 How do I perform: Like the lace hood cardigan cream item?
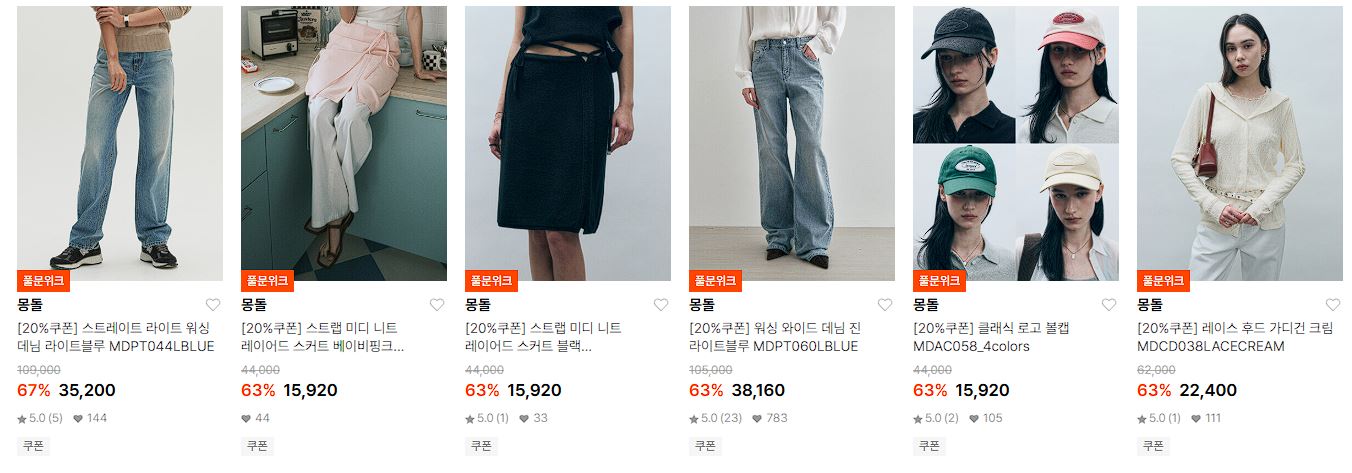click(1333, 305)
